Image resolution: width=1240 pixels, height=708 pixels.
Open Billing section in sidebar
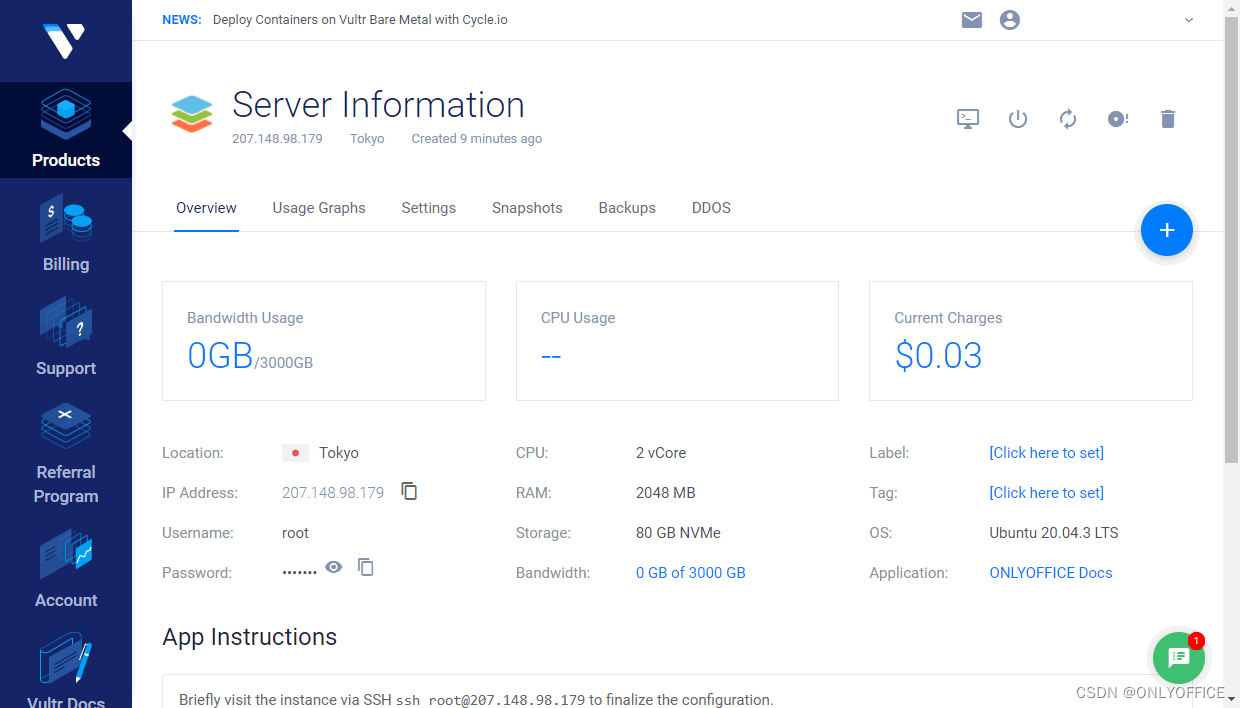pyautogui.click(x=66, y=234)
